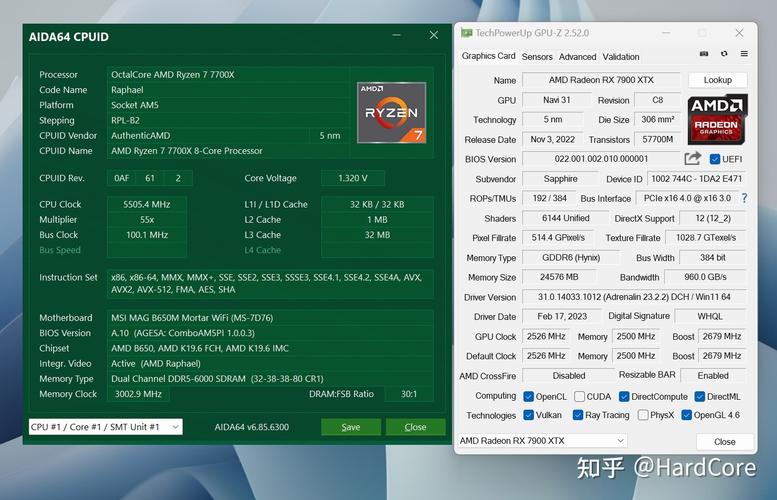Screen dimensions: 777x500
Task: Click the Memory Size 24576 MB field
Action: point(559,277)
